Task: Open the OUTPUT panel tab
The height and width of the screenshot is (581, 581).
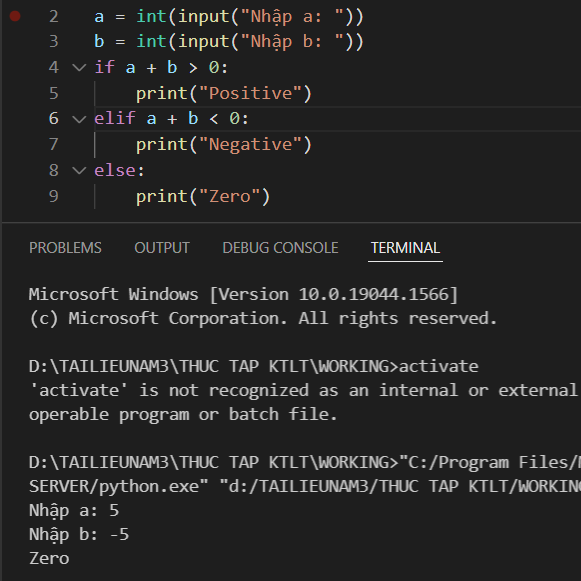Action: (x=162, y=248)
